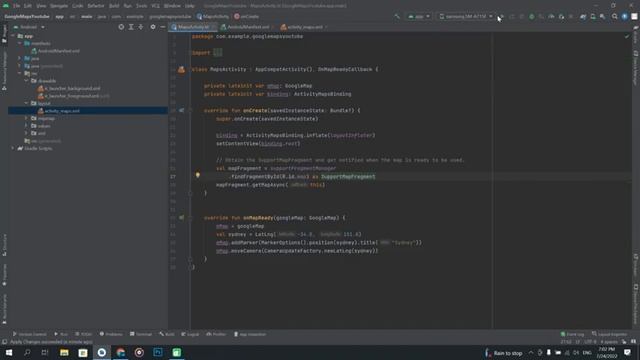Viewport: 640px width, 360px height.
Task: Open Windows Start menu
Action: coord(9,352)
